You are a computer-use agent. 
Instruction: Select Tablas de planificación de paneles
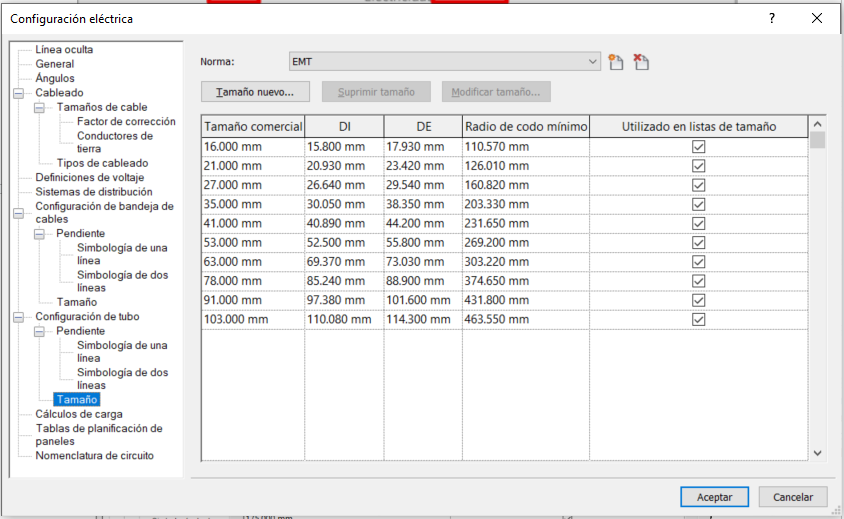tap(99, 435)
